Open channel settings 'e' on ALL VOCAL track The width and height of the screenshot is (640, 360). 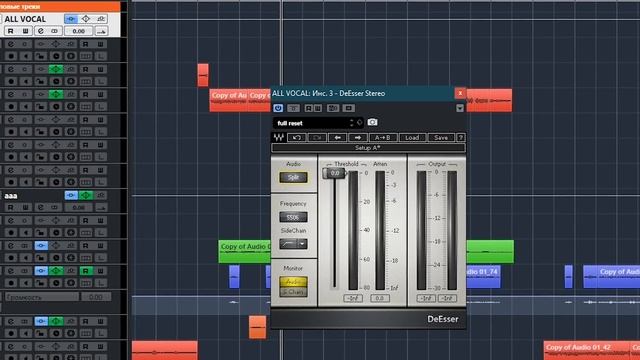point(40,31)
